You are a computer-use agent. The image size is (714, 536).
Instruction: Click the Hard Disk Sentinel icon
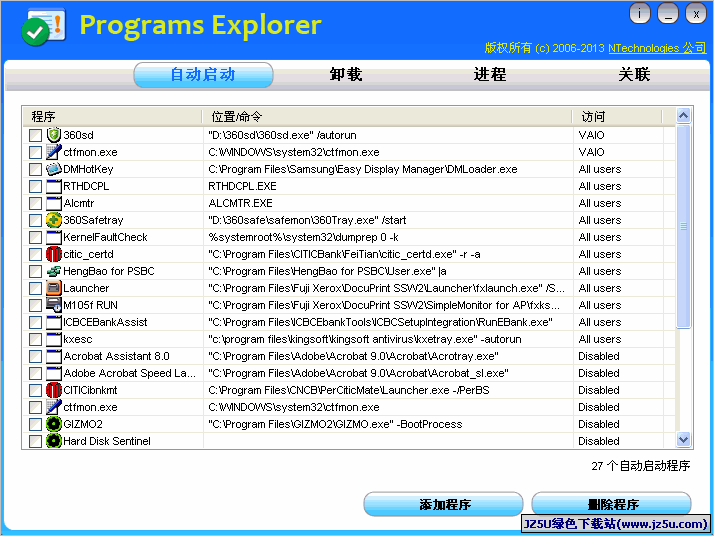[54, 441]
